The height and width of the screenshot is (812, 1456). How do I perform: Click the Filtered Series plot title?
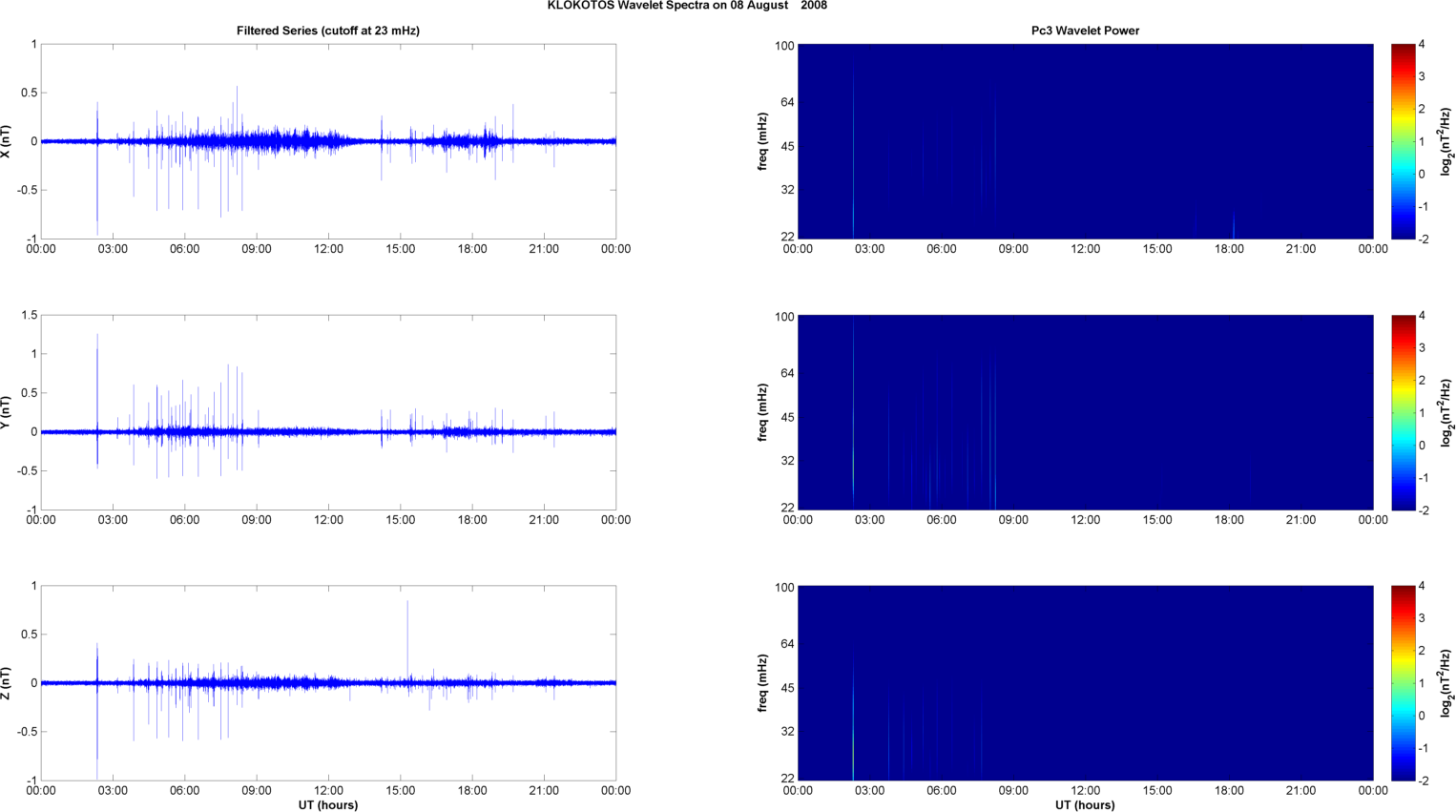[x=328, y=31]
